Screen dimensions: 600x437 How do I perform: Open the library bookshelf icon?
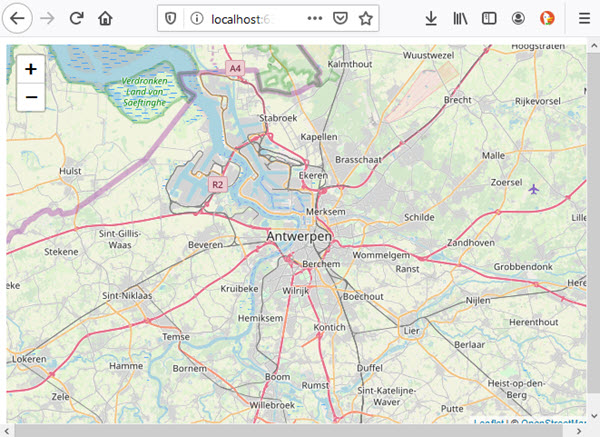coord(460,18)
